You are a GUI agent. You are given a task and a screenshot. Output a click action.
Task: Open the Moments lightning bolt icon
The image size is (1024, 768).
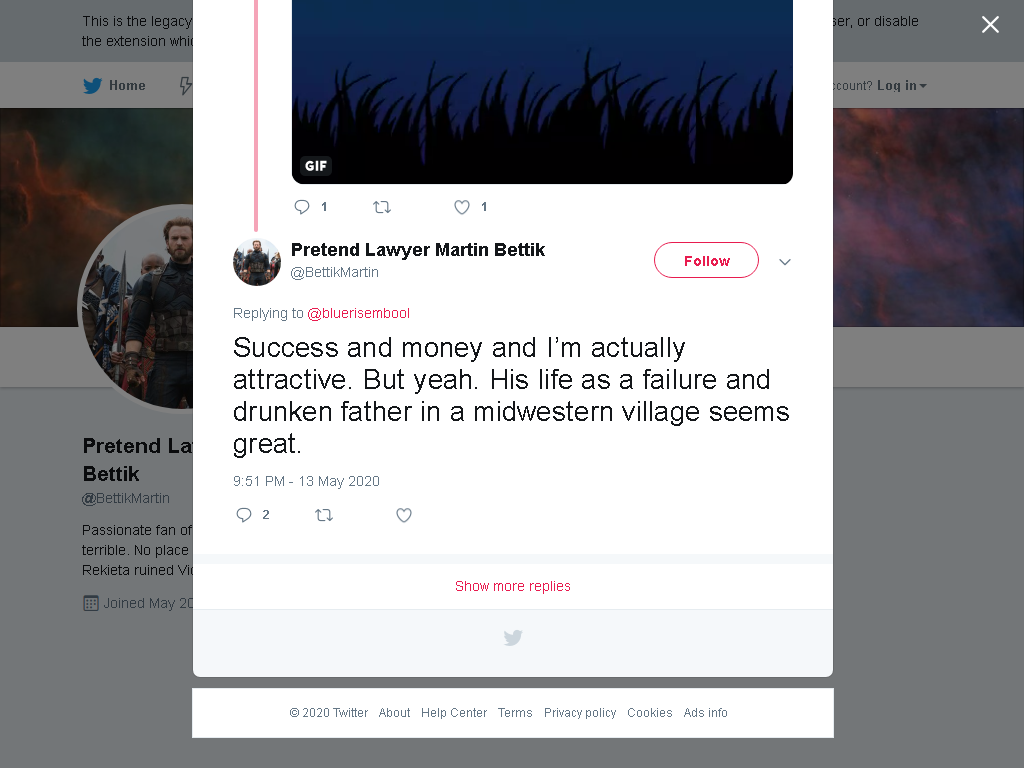[185, 86]
